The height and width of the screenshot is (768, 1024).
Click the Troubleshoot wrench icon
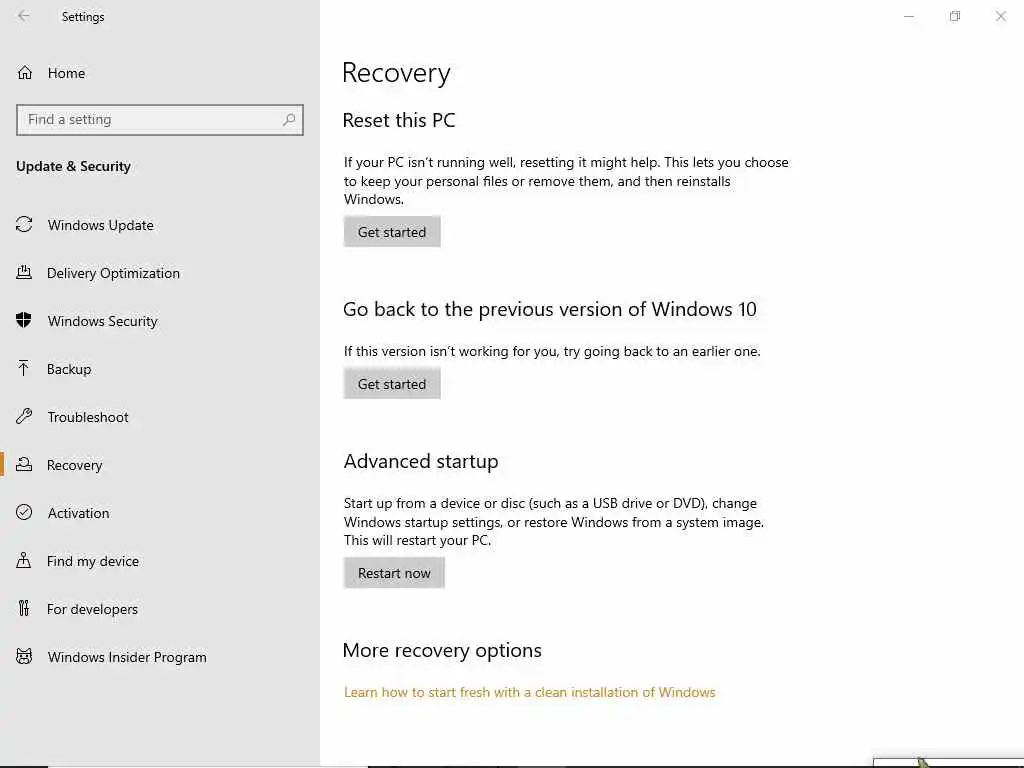pos(24,417)
